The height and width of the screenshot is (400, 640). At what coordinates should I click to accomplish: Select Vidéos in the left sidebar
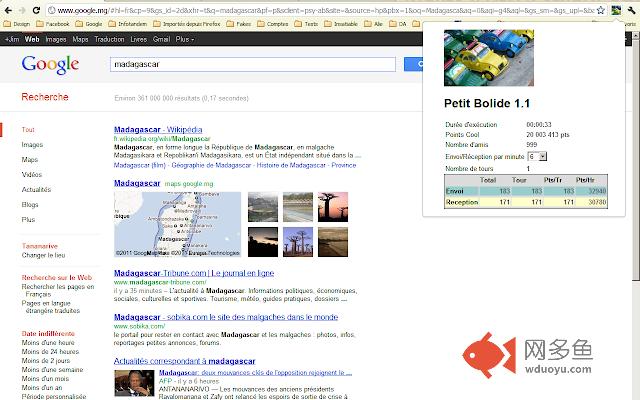32,175
